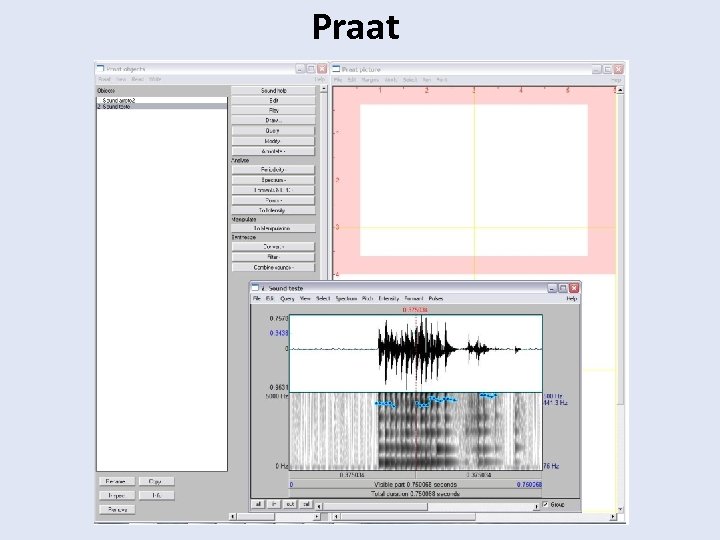
Task: Open Help menu in Sound teste editor
Action: tap(571, 298)
